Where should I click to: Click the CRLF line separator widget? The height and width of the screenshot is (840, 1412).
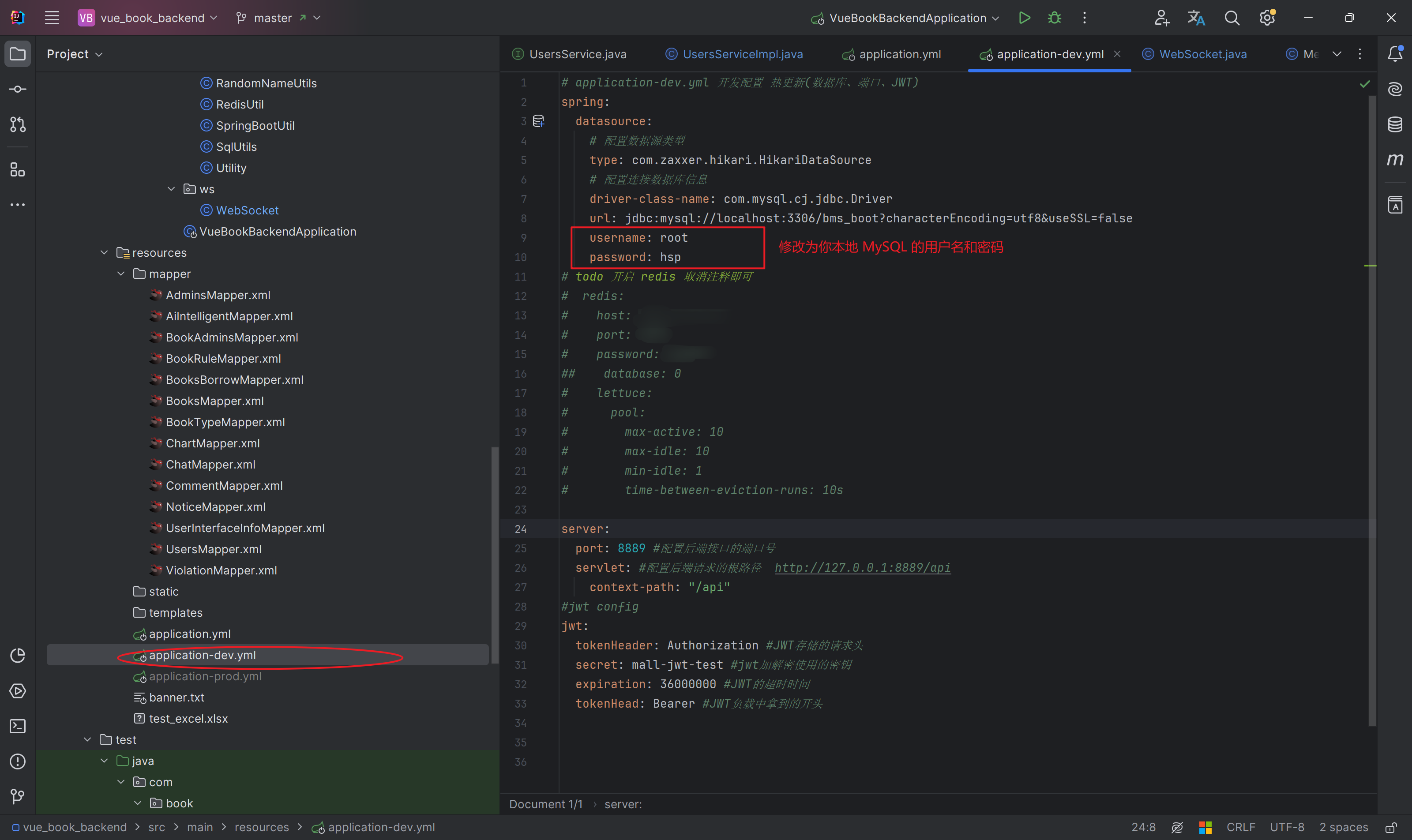point(1240,828)
